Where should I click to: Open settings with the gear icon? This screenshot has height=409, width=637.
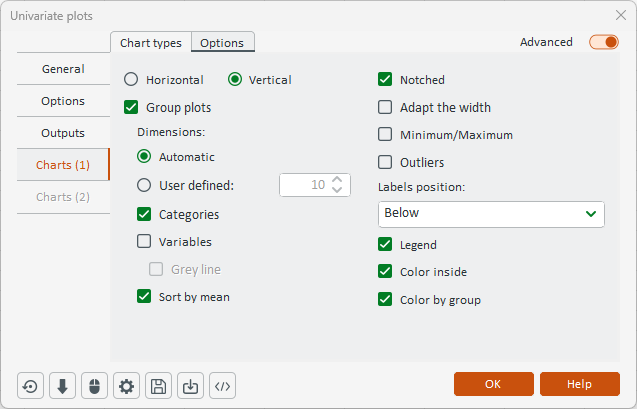[x=126, y=386]
